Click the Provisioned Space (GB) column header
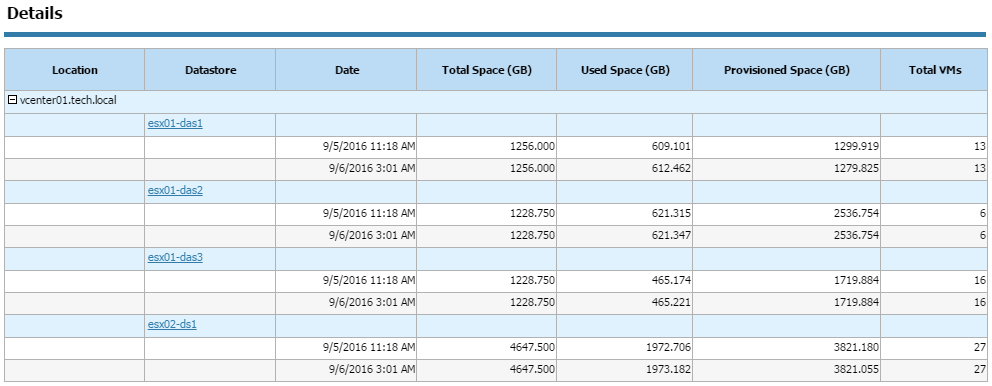 click(786, 70)
